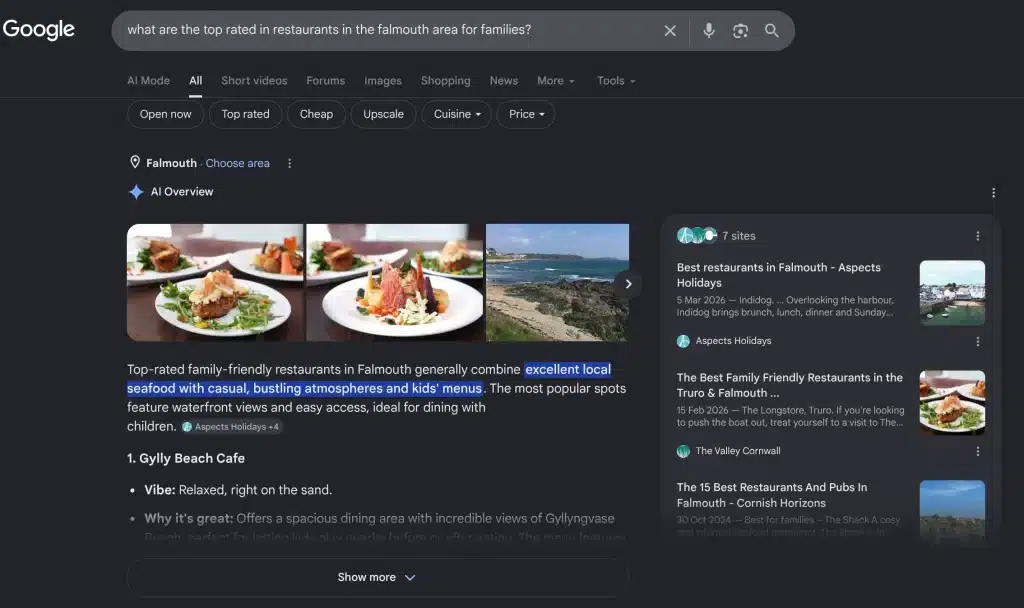Advance the image carousel with the arrow
This screenshot has height=608, width=1024.
(x=628, y=284)
